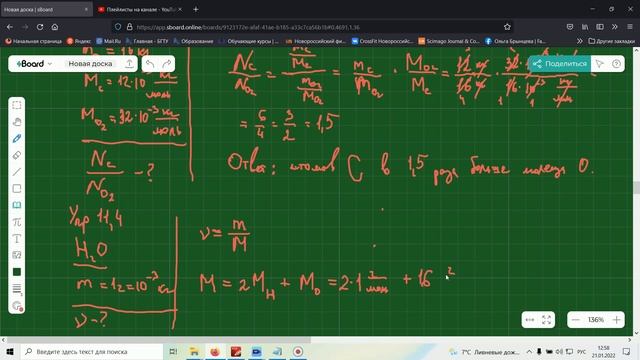The image size is (640, 360).
Task: Open the Mail.Ru bookmark
Action: (109, 41)
